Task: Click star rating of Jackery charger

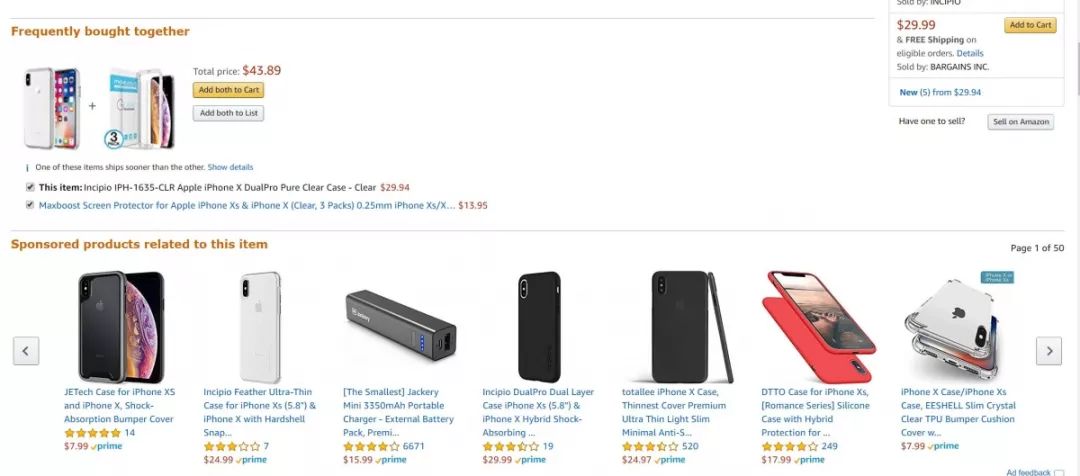Action: point(371,446)
